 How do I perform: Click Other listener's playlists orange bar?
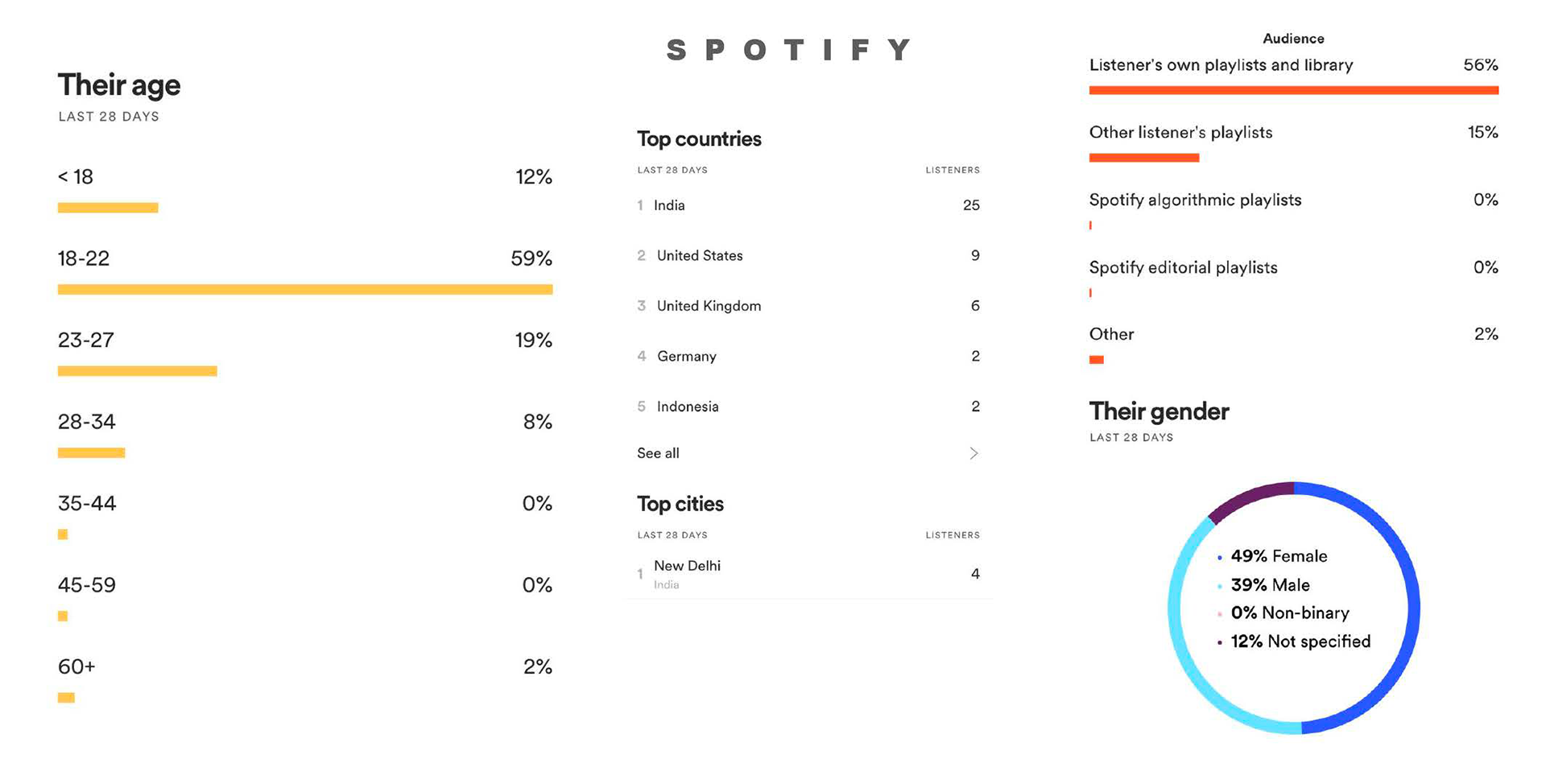coord(1143,158)
